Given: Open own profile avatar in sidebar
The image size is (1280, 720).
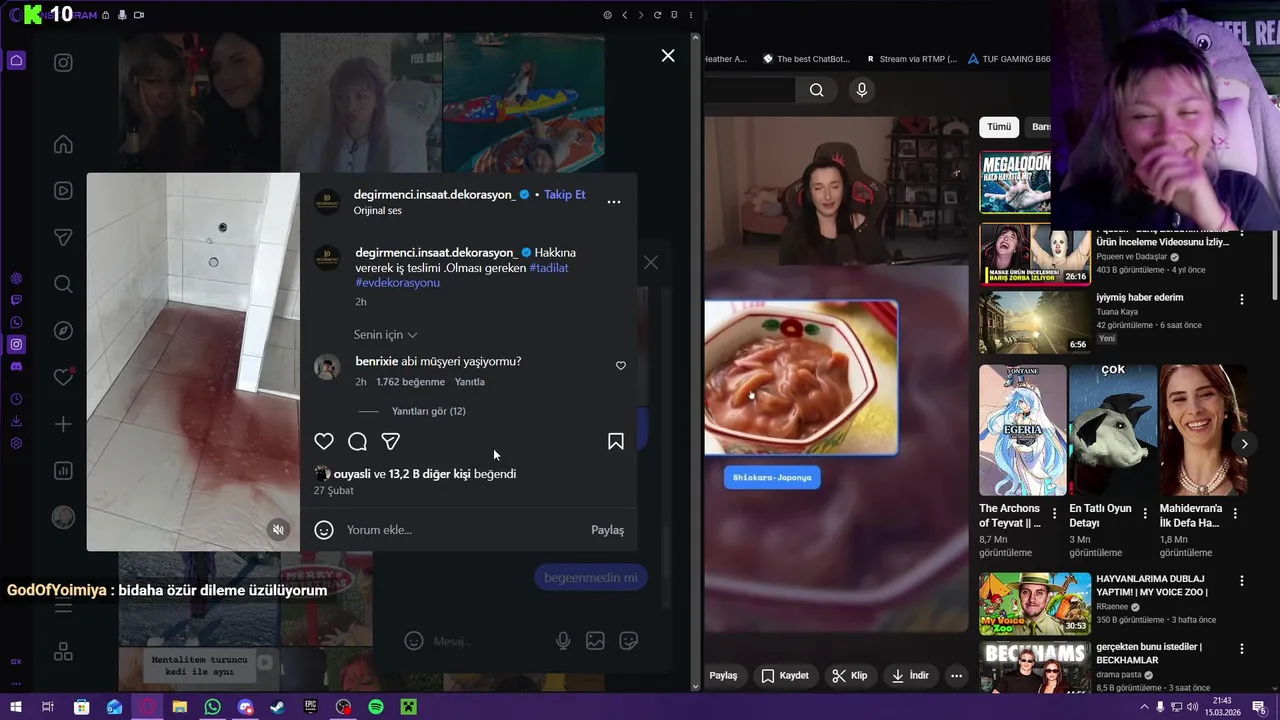Looking at the screenshot, I should tap(63, 517).
